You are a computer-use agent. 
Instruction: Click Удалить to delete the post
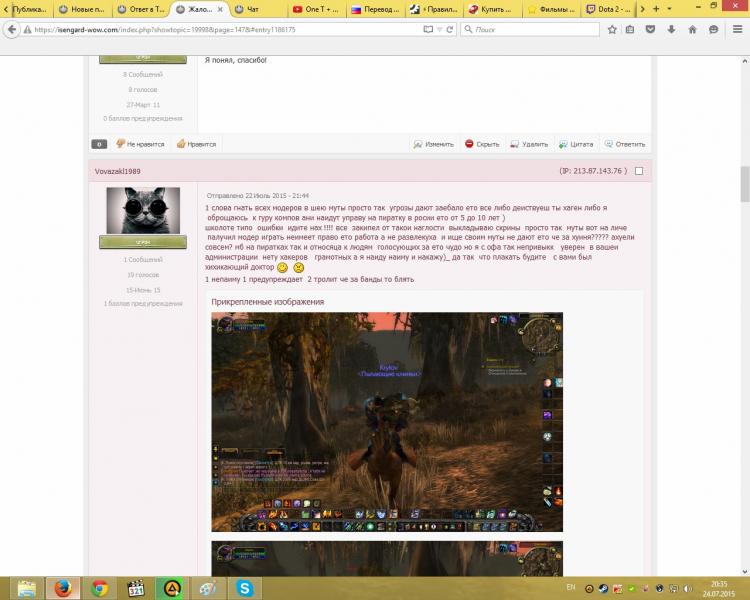tap(529, 144)
